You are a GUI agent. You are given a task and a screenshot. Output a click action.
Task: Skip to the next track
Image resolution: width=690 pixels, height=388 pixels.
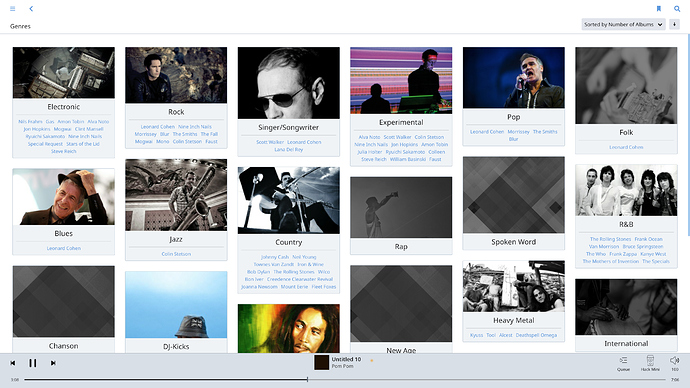(x=53, y=363)
